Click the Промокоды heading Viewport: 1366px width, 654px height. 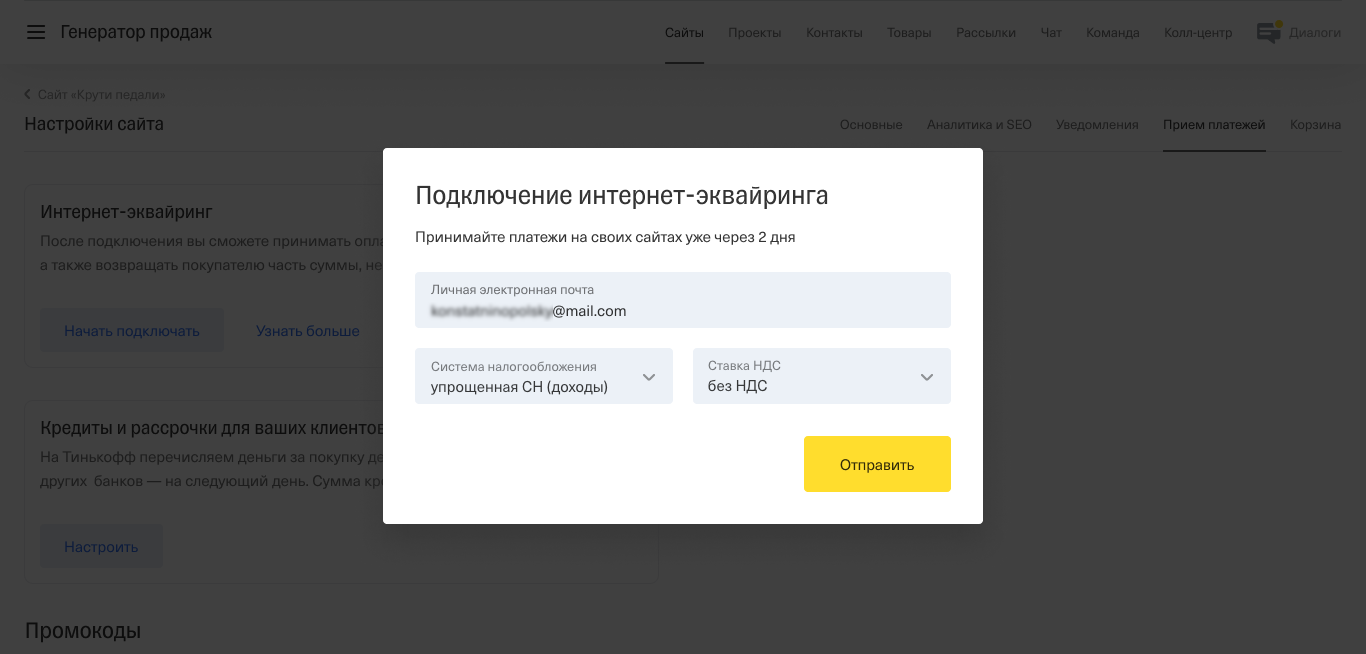click(83, 631)
